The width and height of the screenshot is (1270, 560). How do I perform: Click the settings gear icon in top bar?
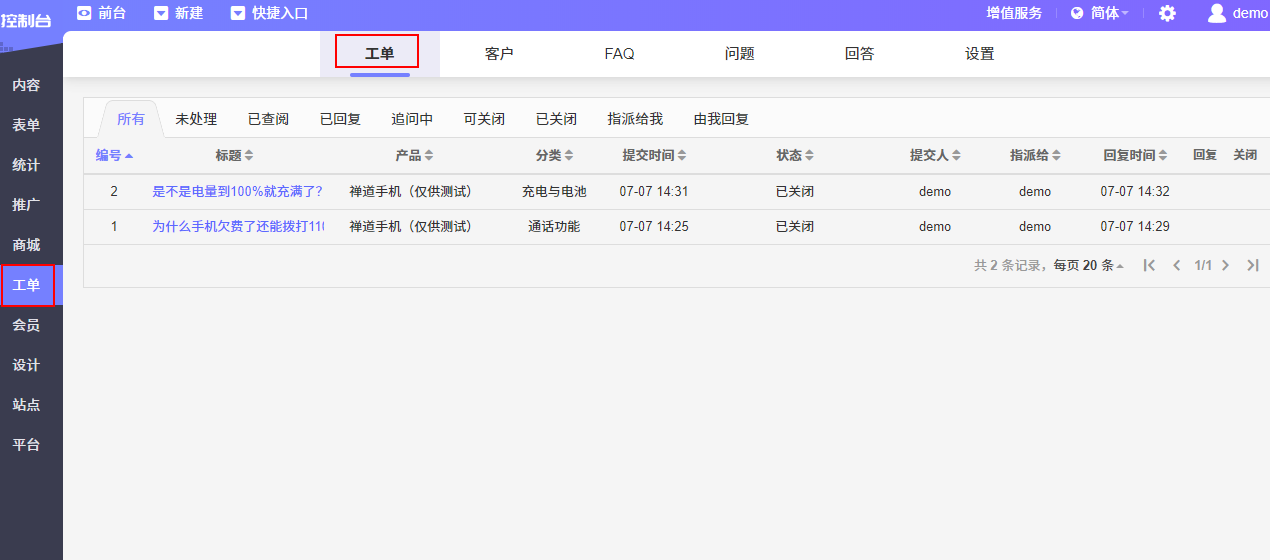pos(1167,13)
